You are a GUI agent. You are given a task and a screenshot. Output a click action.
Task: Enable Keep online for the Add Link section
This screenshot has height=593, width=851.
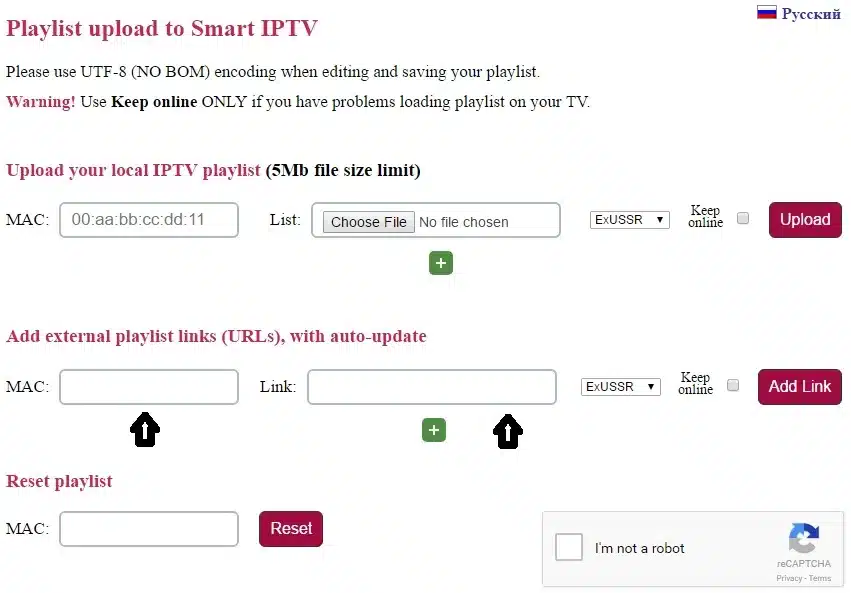click(733, 384)
